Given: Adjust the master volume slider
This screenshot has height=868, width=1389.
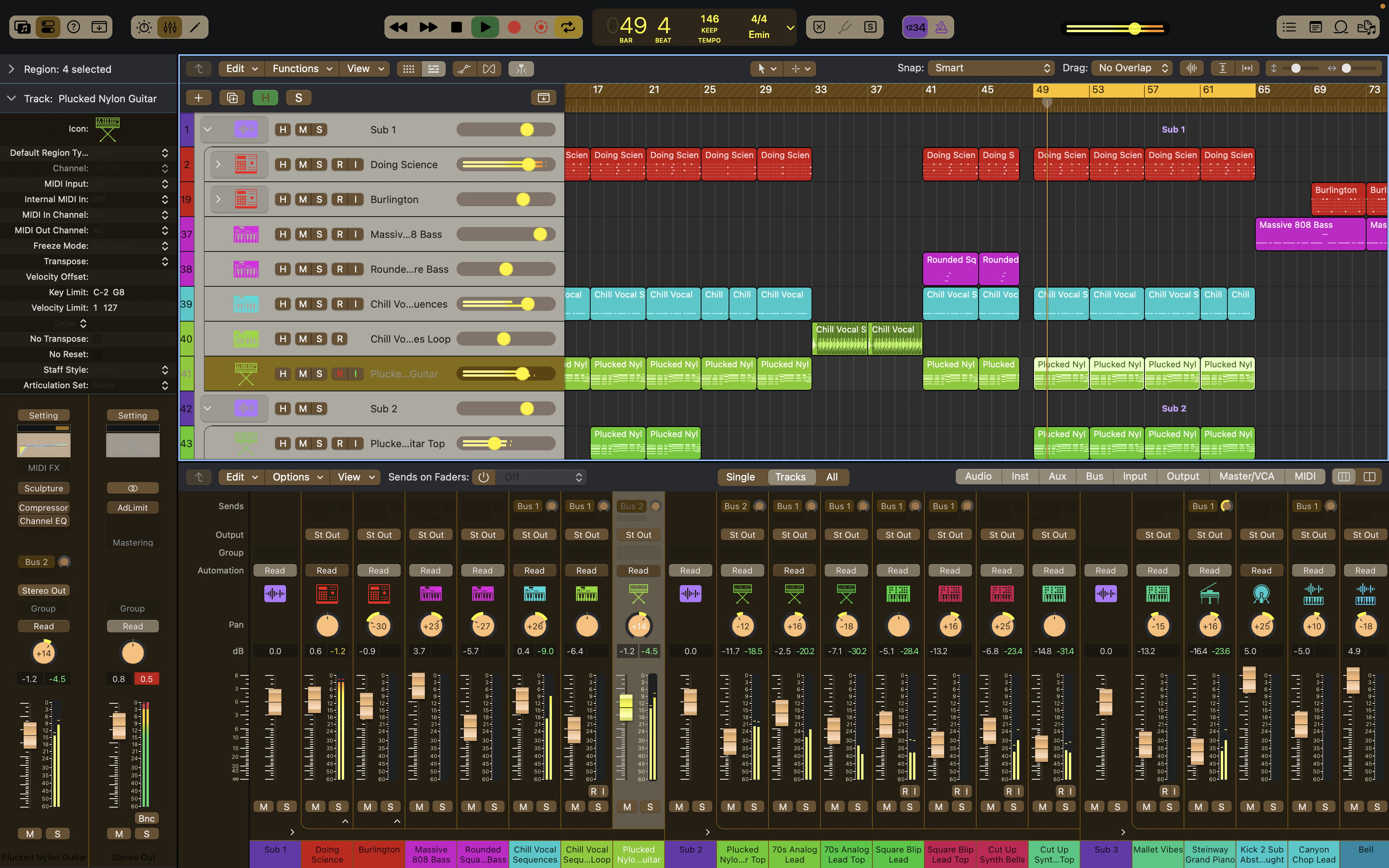Looking at the screenshot, I should [1115, 28].
